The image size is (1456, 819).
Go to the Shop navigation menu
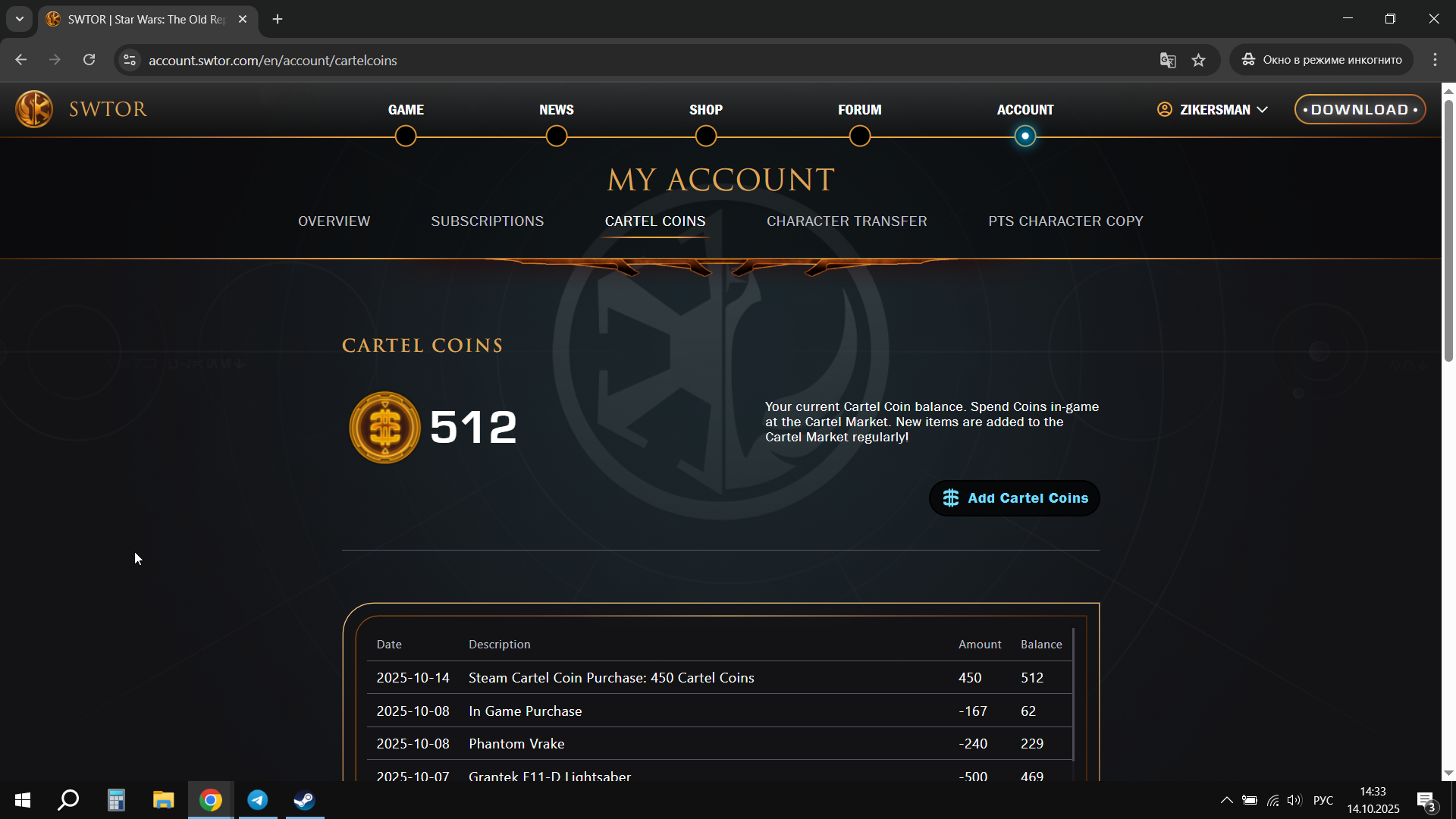coord(705,110)
